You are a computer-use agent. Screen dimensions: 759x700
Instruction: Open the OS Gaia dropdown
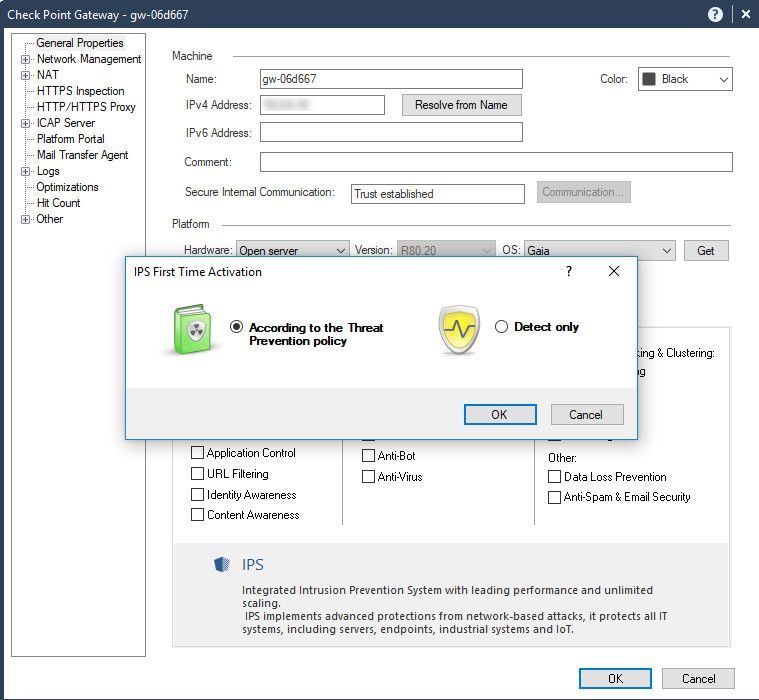tap(599, 250)
